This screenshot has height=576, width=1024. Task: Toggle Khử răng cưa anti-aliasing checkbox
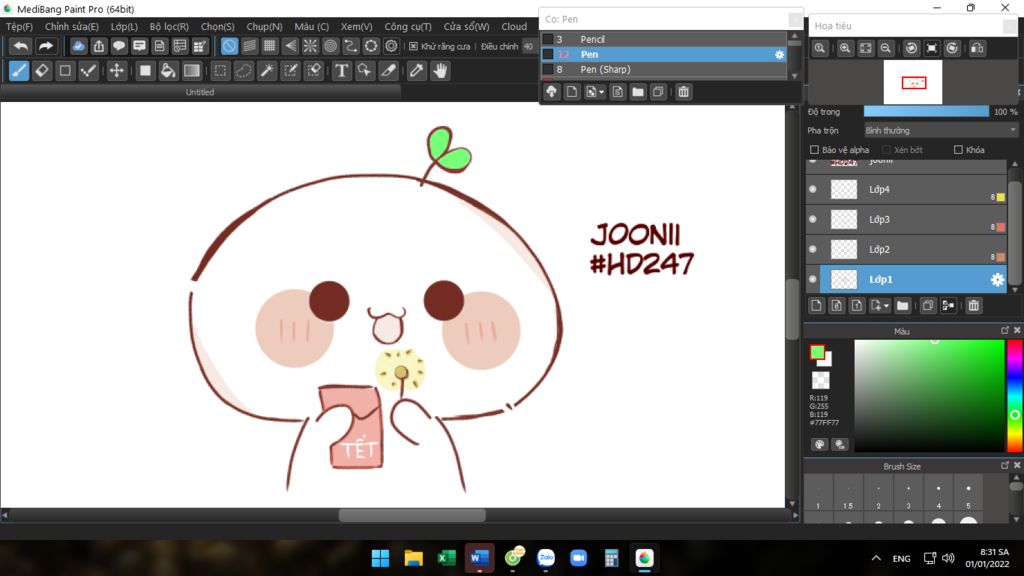click(x=413, y=46)
